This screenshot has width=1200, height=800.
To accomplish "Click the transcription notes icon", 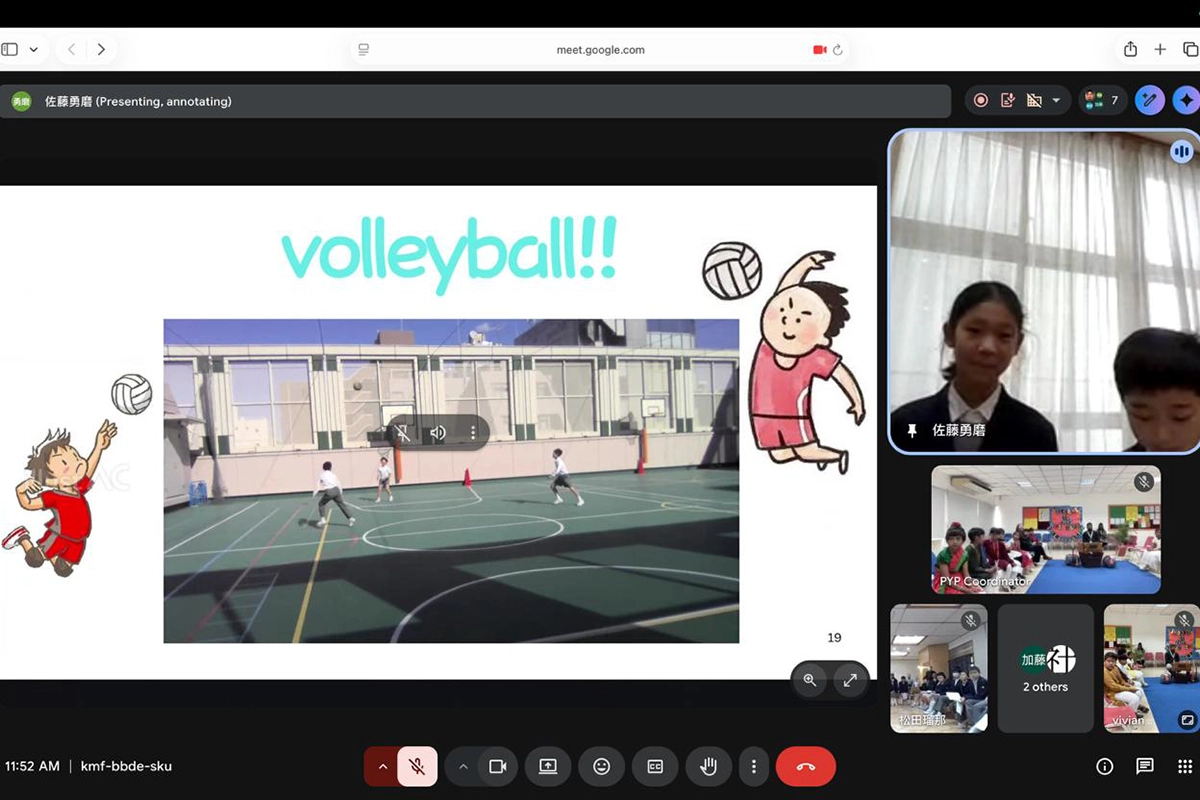I will (1008, 100).
